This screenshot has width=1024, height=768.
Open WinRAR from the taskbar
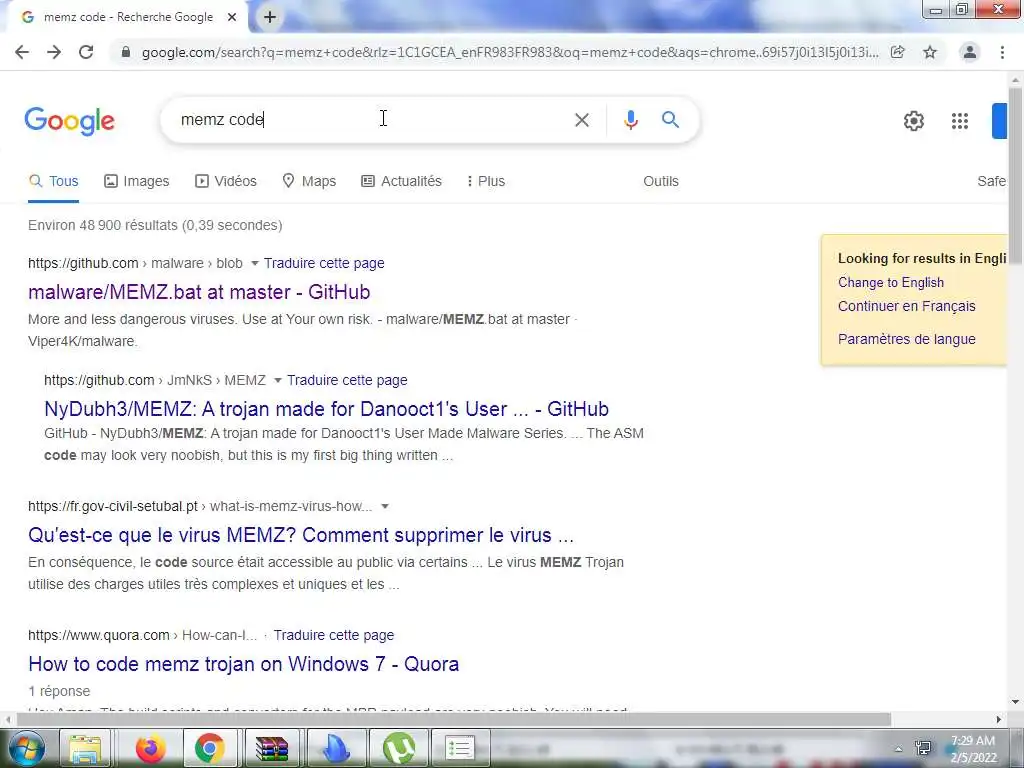click(x=272, y=748)
